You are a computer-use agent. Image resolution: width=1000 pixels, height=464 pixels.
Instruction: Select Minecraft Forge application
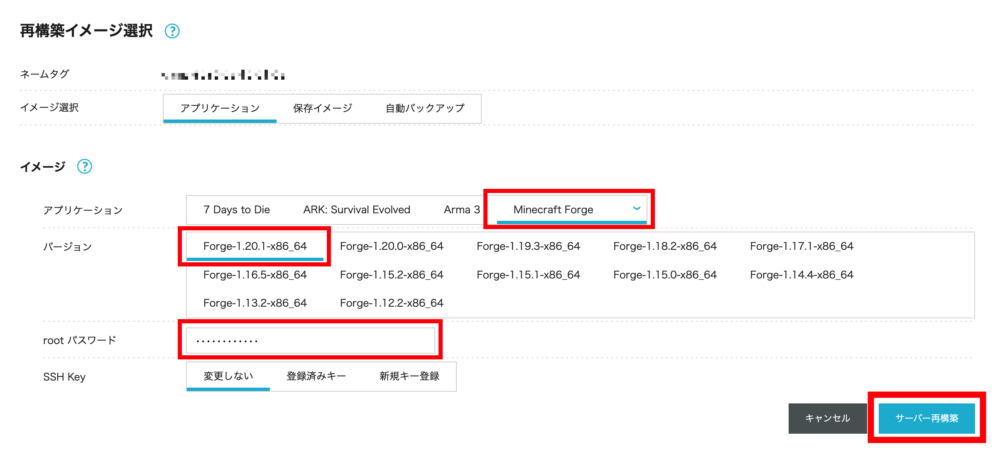[554, 209]
